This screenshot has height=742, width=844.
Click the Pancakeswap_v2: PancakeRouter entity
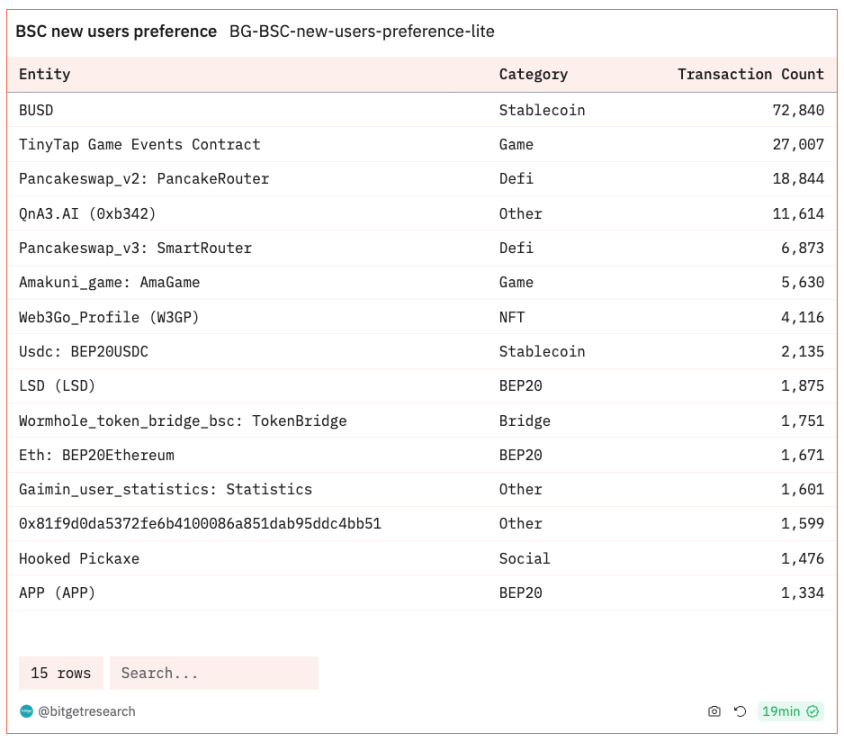(x=144, y=179)
